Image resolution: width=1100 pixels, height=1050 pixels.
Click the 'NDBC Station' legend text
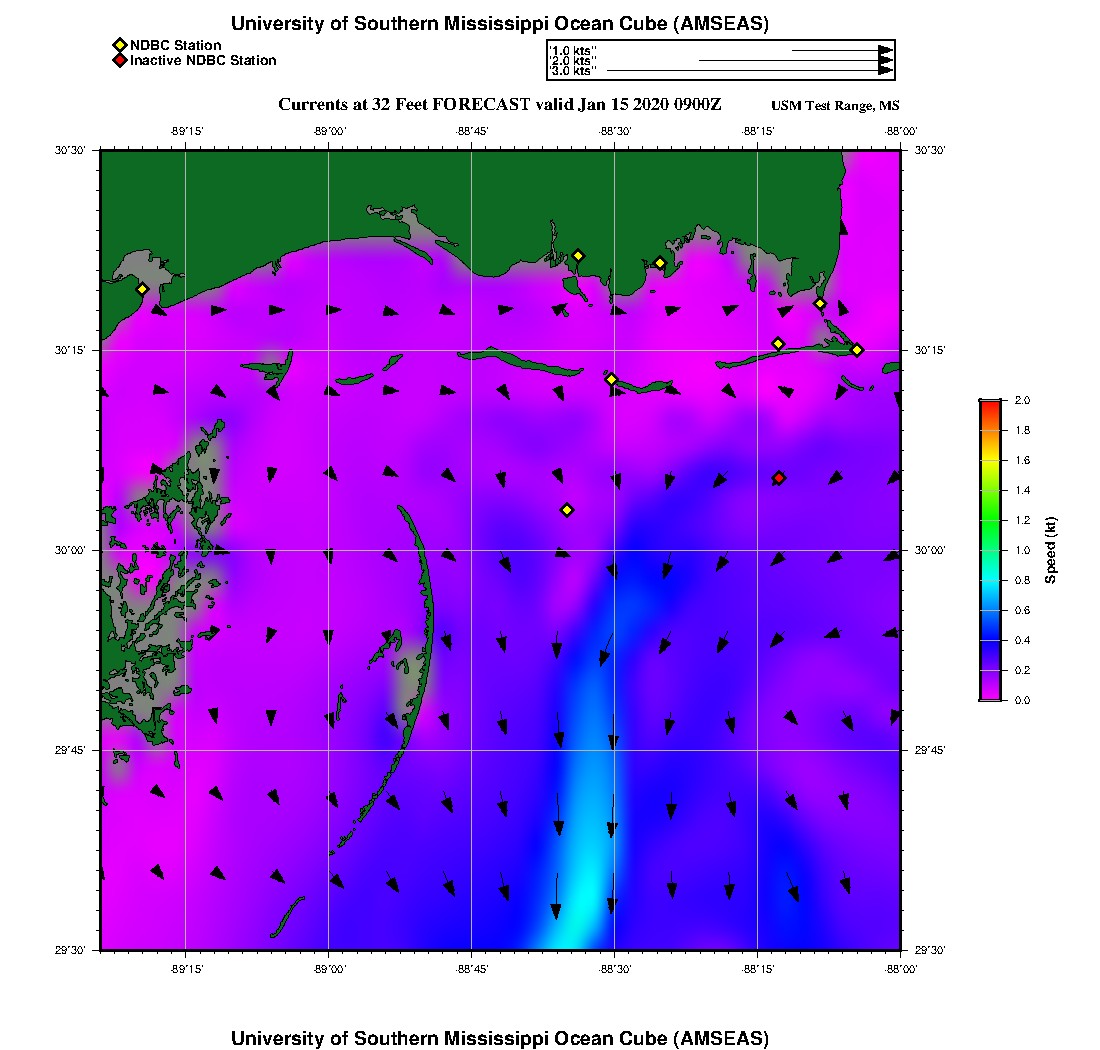pyautogui.click(x=175, y=46)
